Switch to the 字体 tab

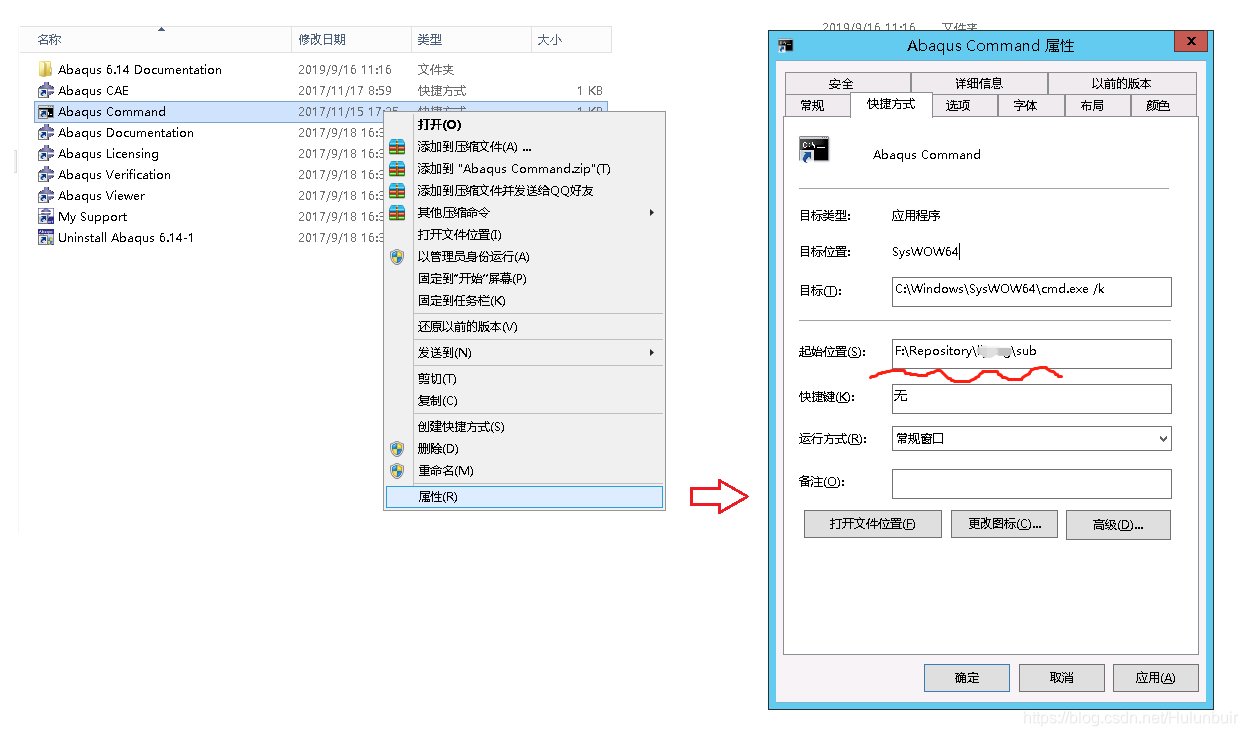click(1032, 105)
